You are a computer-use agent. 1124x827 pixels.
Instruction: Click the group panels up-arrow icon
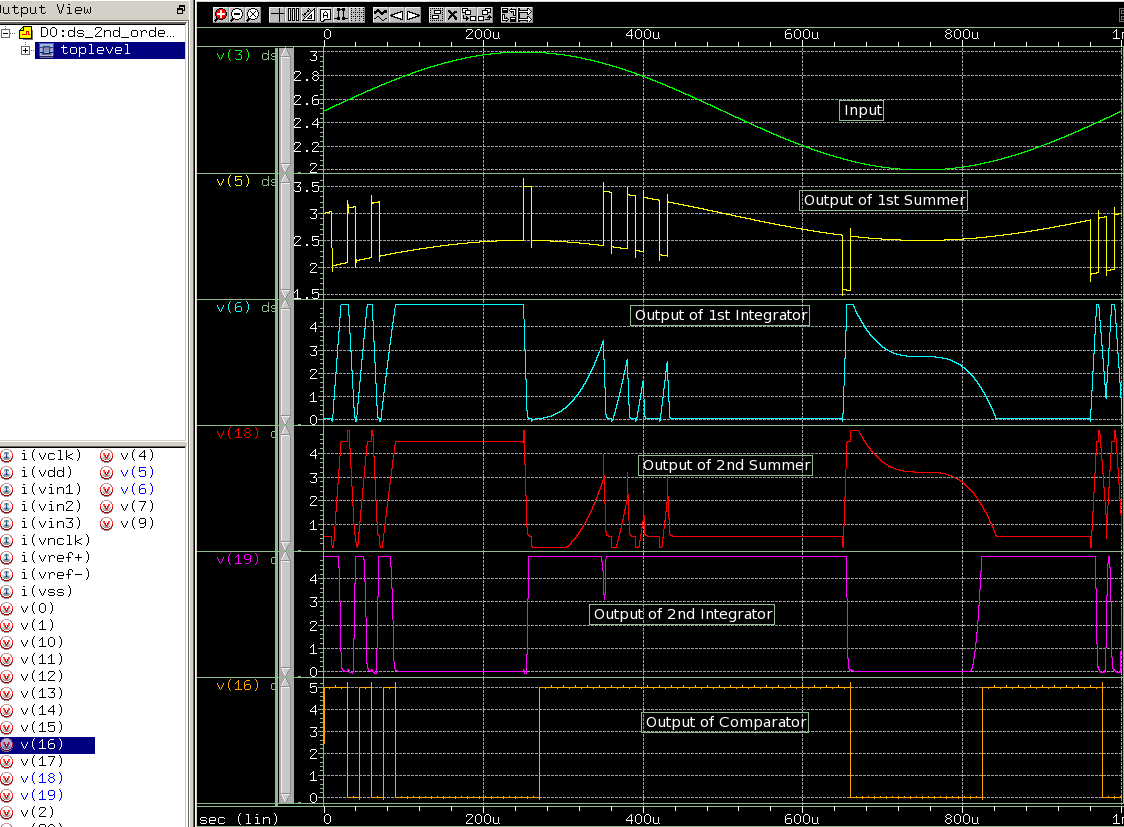click(485, 15)
